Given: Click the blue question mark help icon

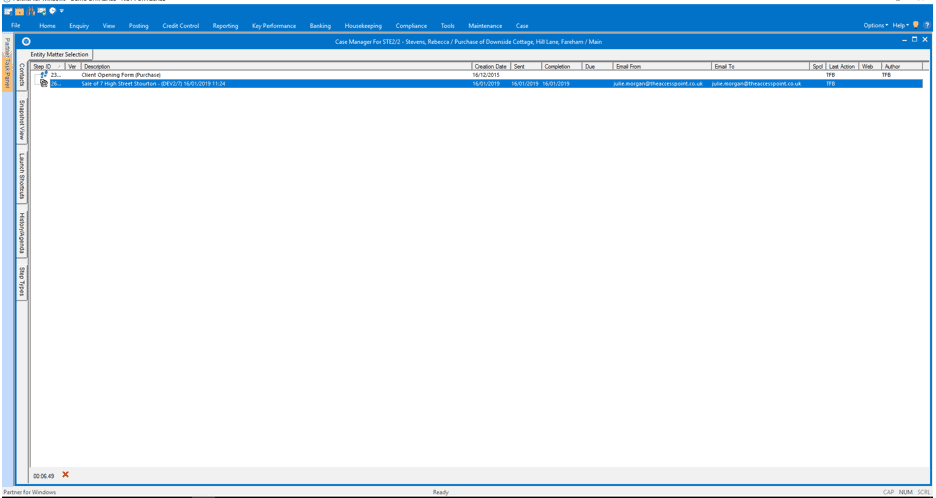Looking at the screenshot, I should (927, 25).
